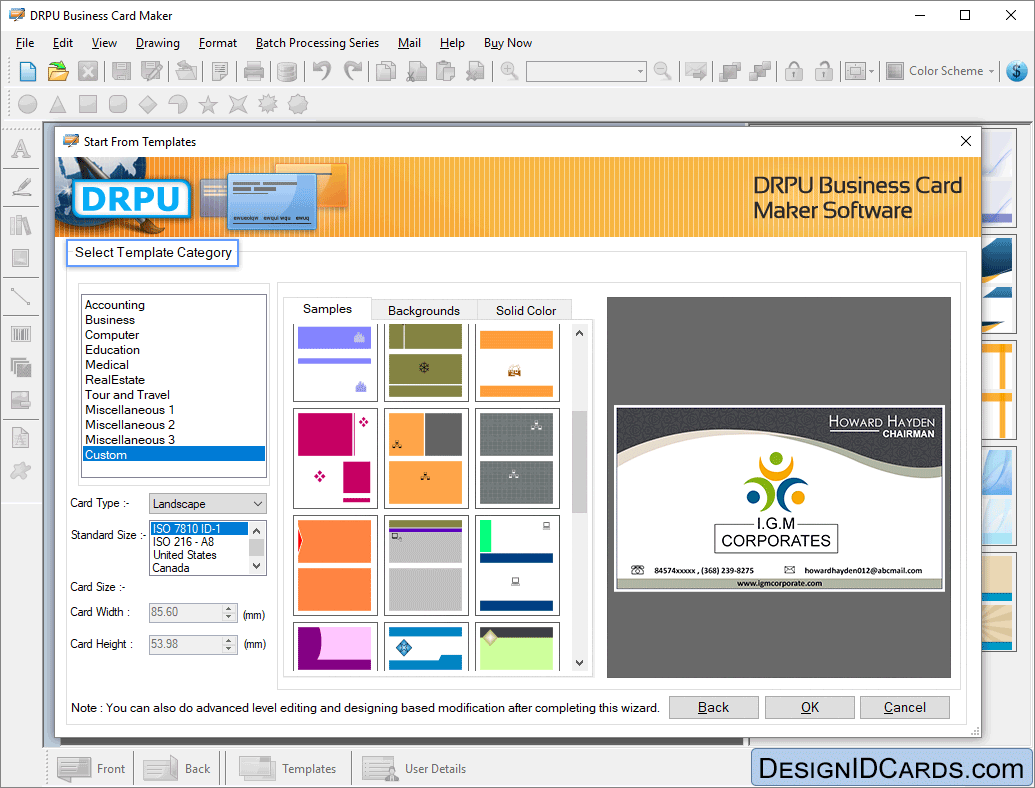
Task: Select the Custom template category
Action: [174, 455]
